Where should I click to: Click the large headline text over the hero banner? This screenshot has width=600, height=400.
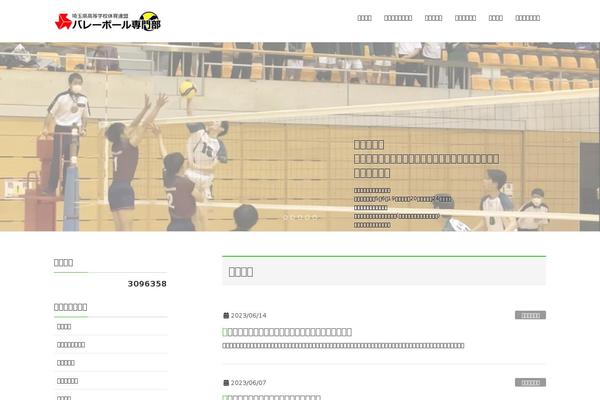click(x=426, y=158)
